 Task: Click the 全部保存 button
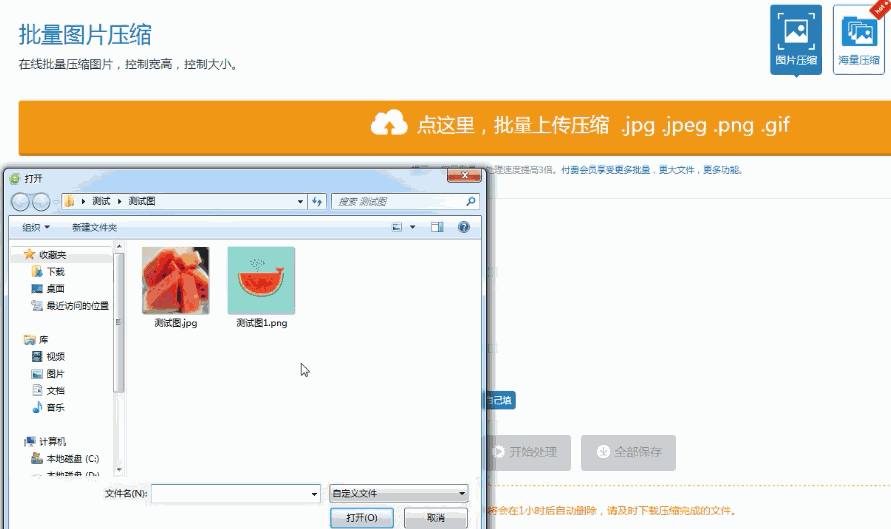[x=628, y=452]
